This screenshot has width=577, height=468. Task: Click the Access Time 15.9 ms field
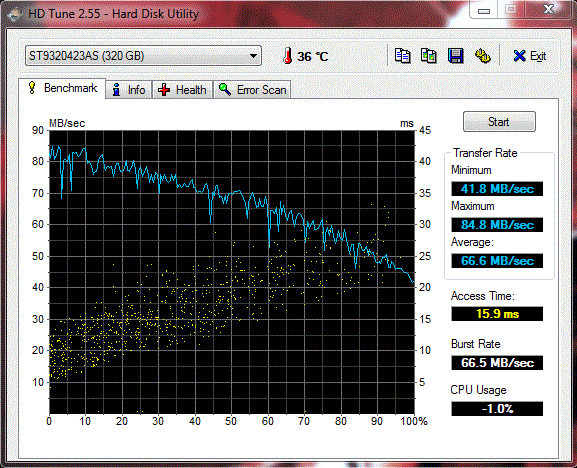497,314
